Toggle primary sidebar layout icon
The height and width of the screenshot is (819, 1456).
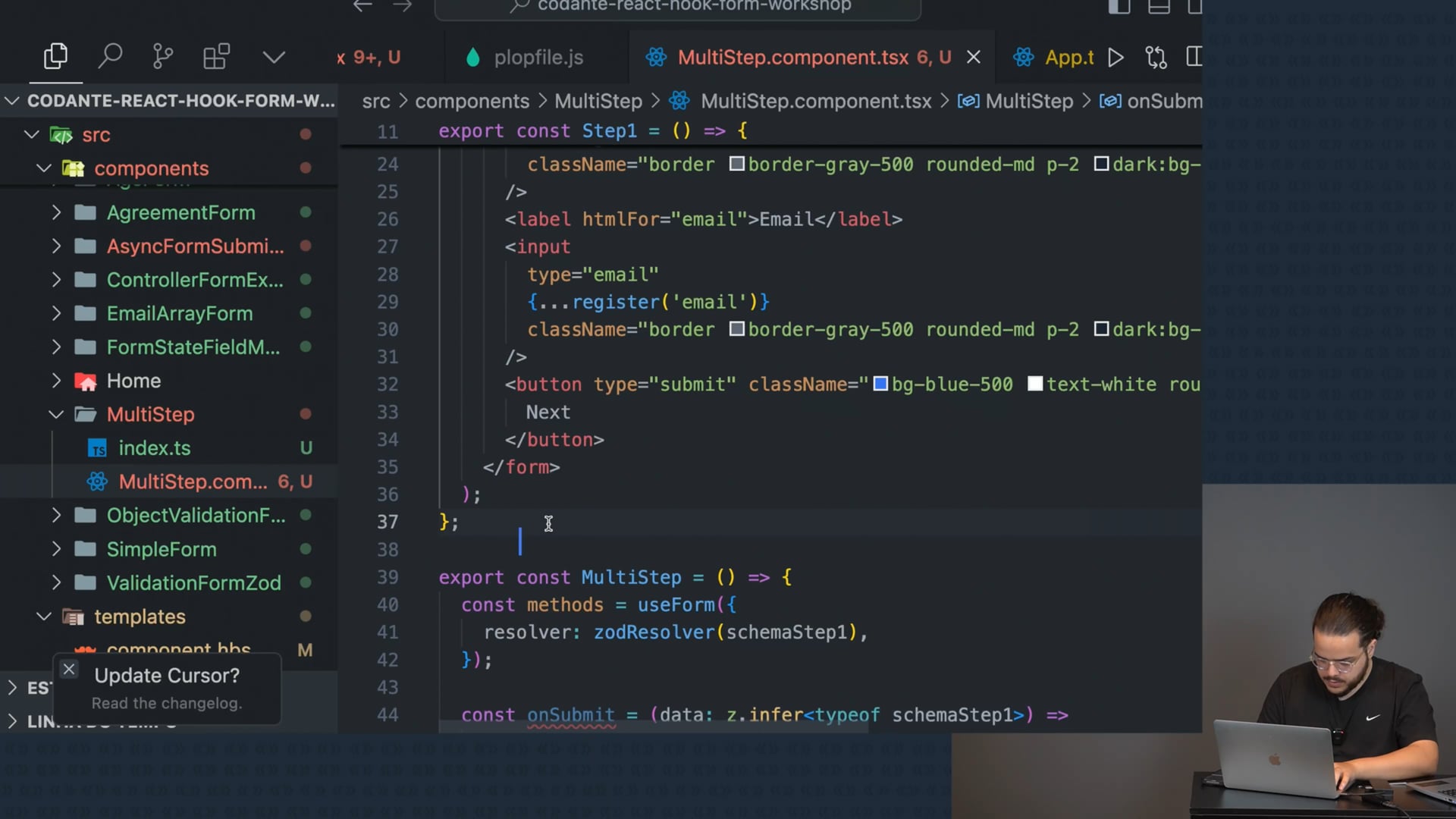pos(1119,7)
